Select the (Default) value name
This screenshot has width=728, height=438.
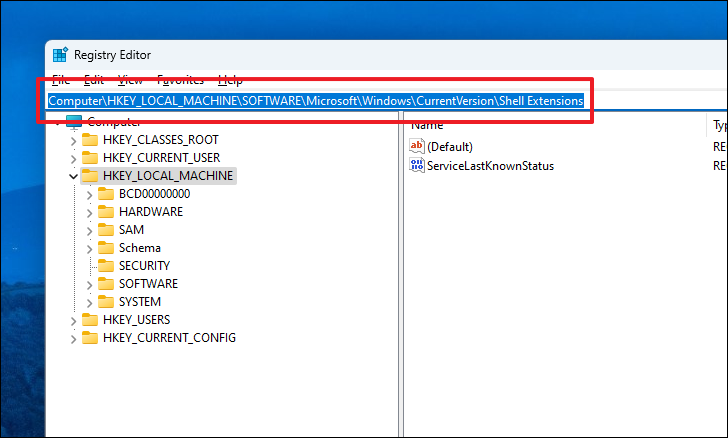click(450, 147)
